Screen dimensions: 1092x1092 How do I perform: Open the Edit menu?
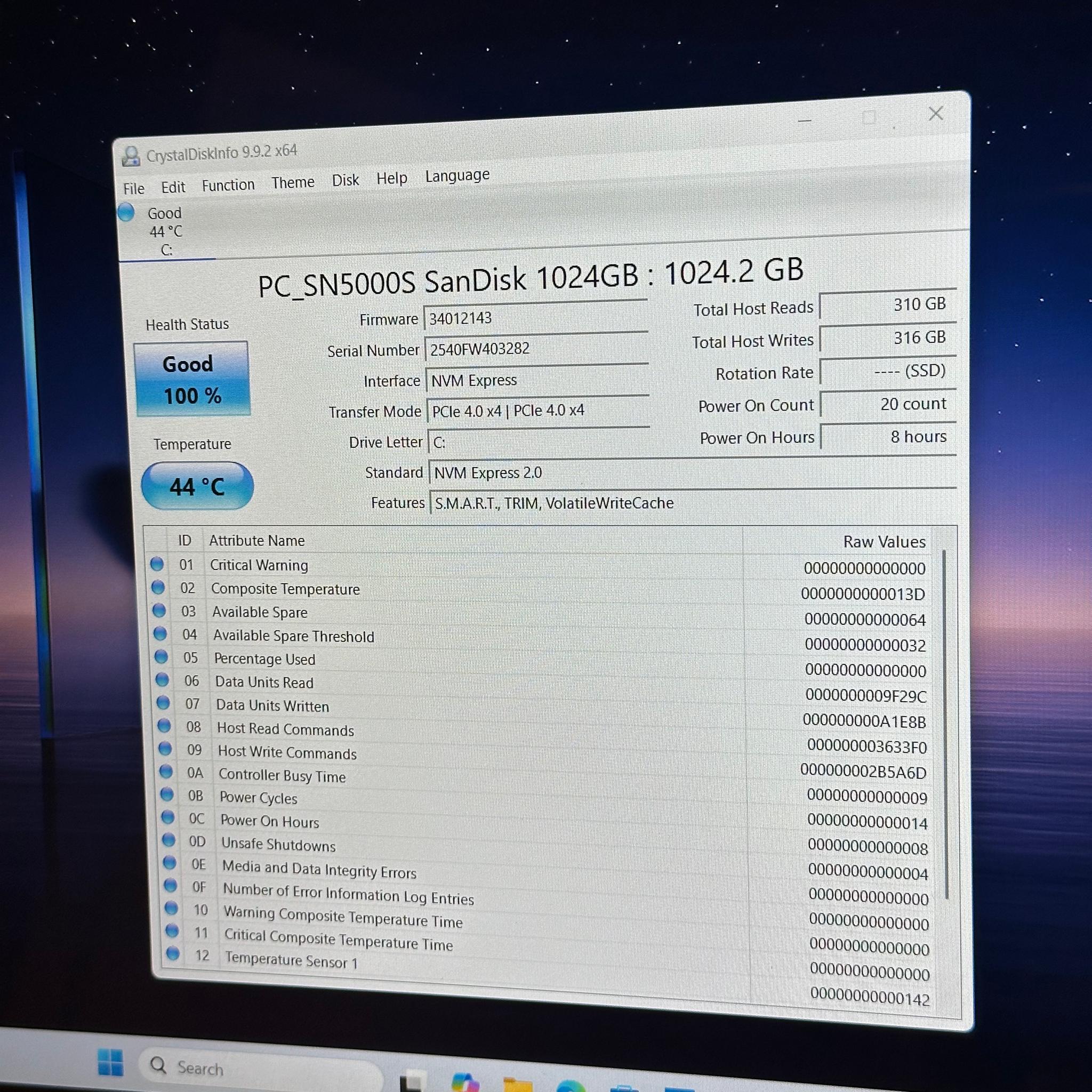point(173,187)
